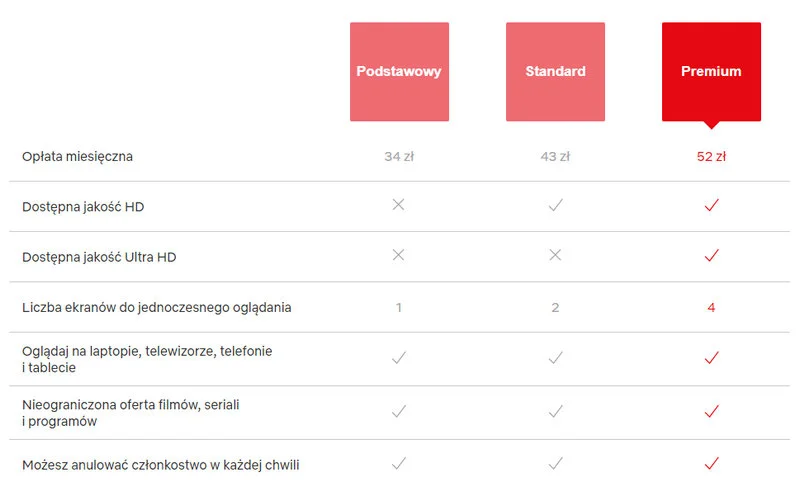Viewport: 800px width, 487px height.
Task: Click the HD quality X mark under Podstawowy
Action: pyautogui.click(x=399, y=205)
